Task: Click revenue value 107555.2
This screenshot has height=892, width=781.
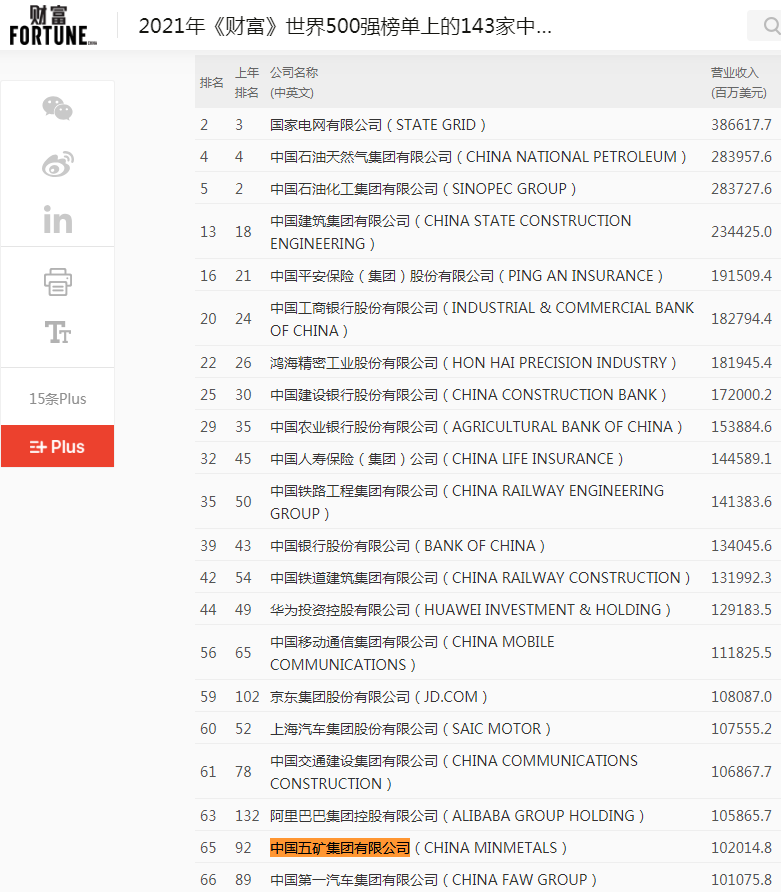Action: [741, 728]
